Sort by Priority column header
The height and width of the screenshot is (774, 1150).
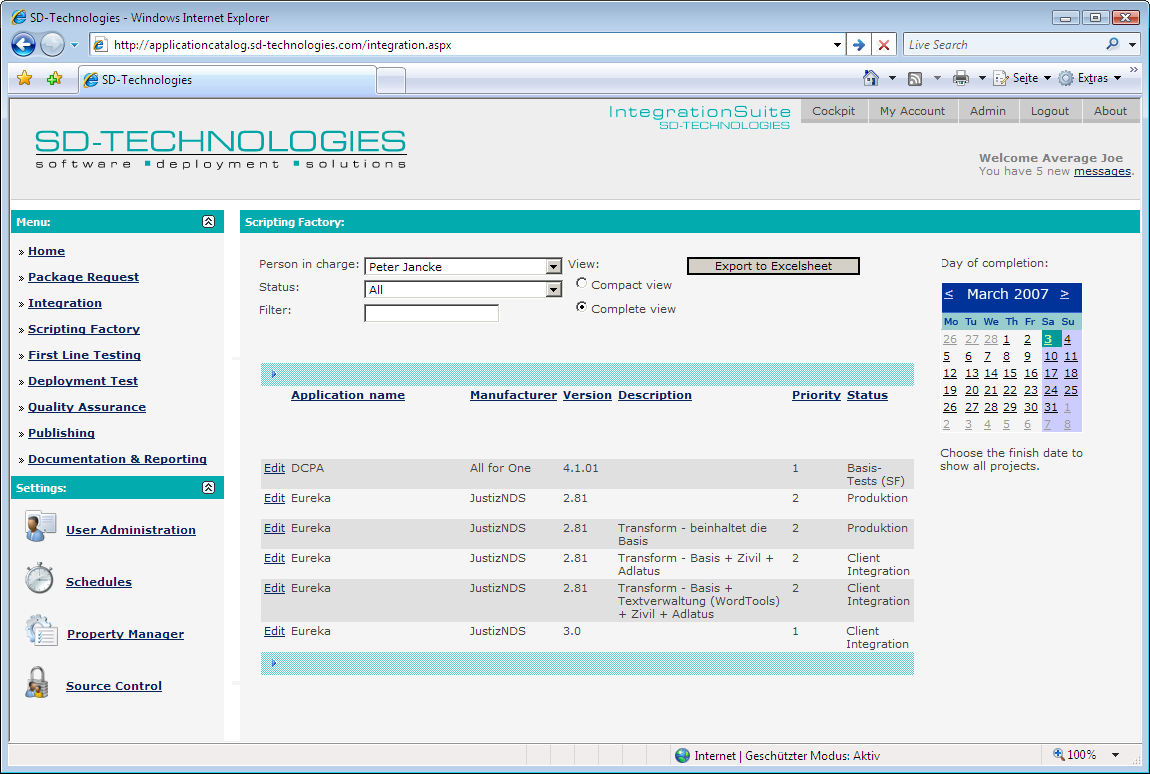(816, 395)
